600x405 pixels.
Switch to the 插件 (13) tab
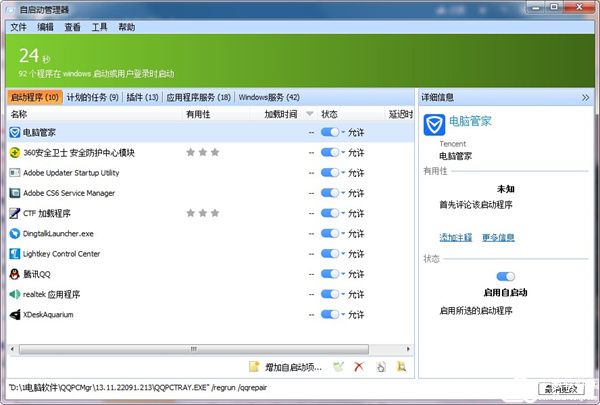142,97
